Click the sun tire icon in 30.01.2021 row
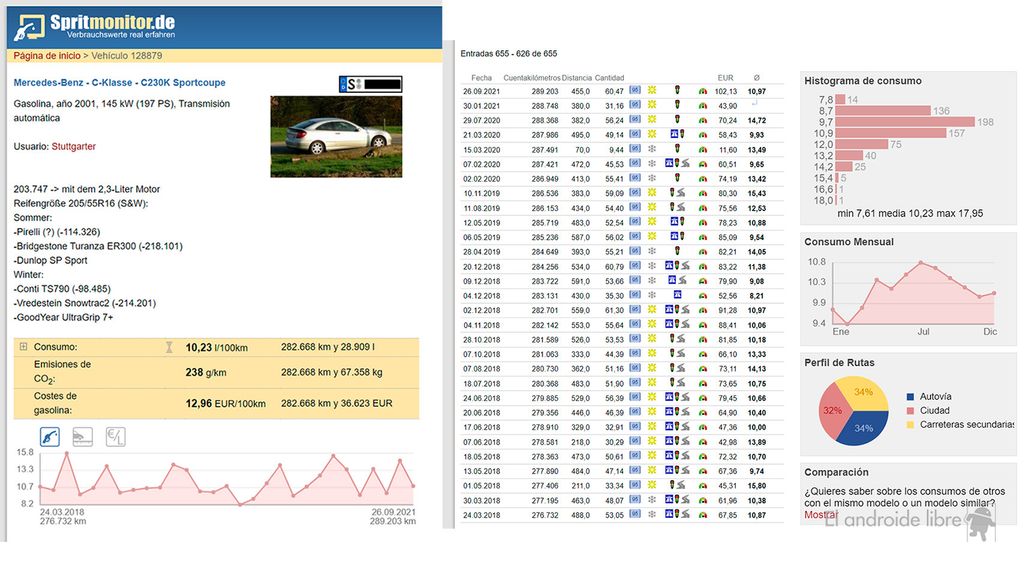This screenshot has height=576, width=1024. [652, 105]
